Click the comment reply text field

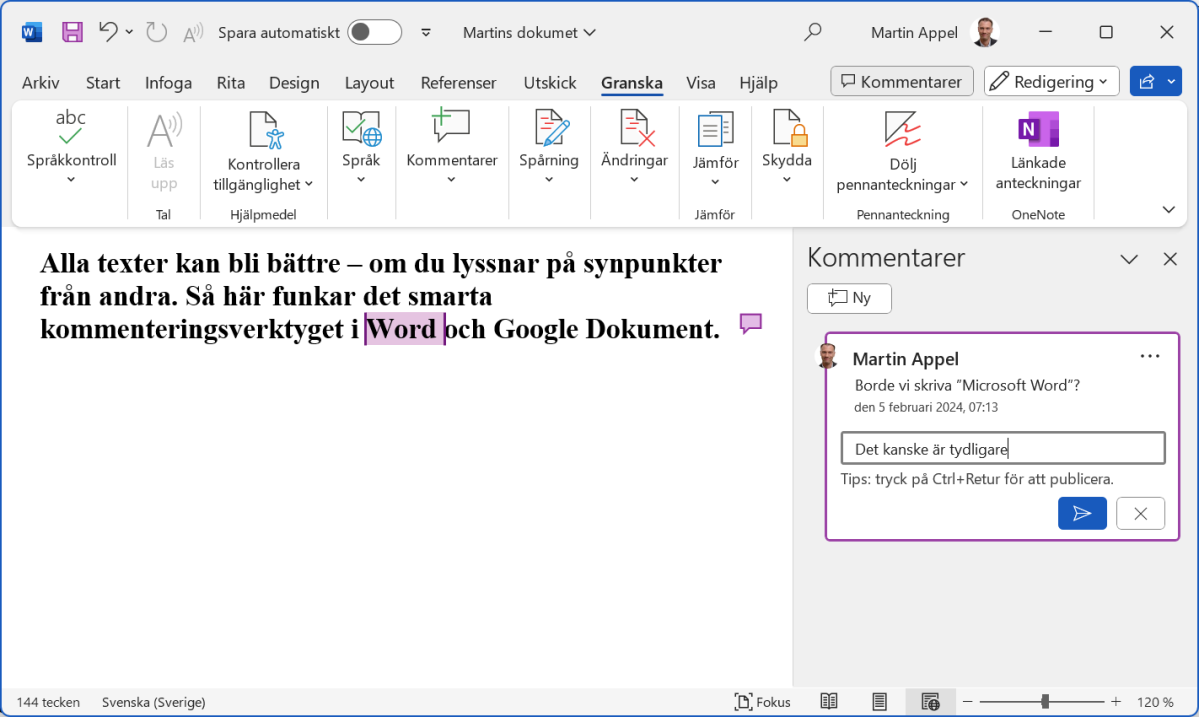(x=1003, y=449)
